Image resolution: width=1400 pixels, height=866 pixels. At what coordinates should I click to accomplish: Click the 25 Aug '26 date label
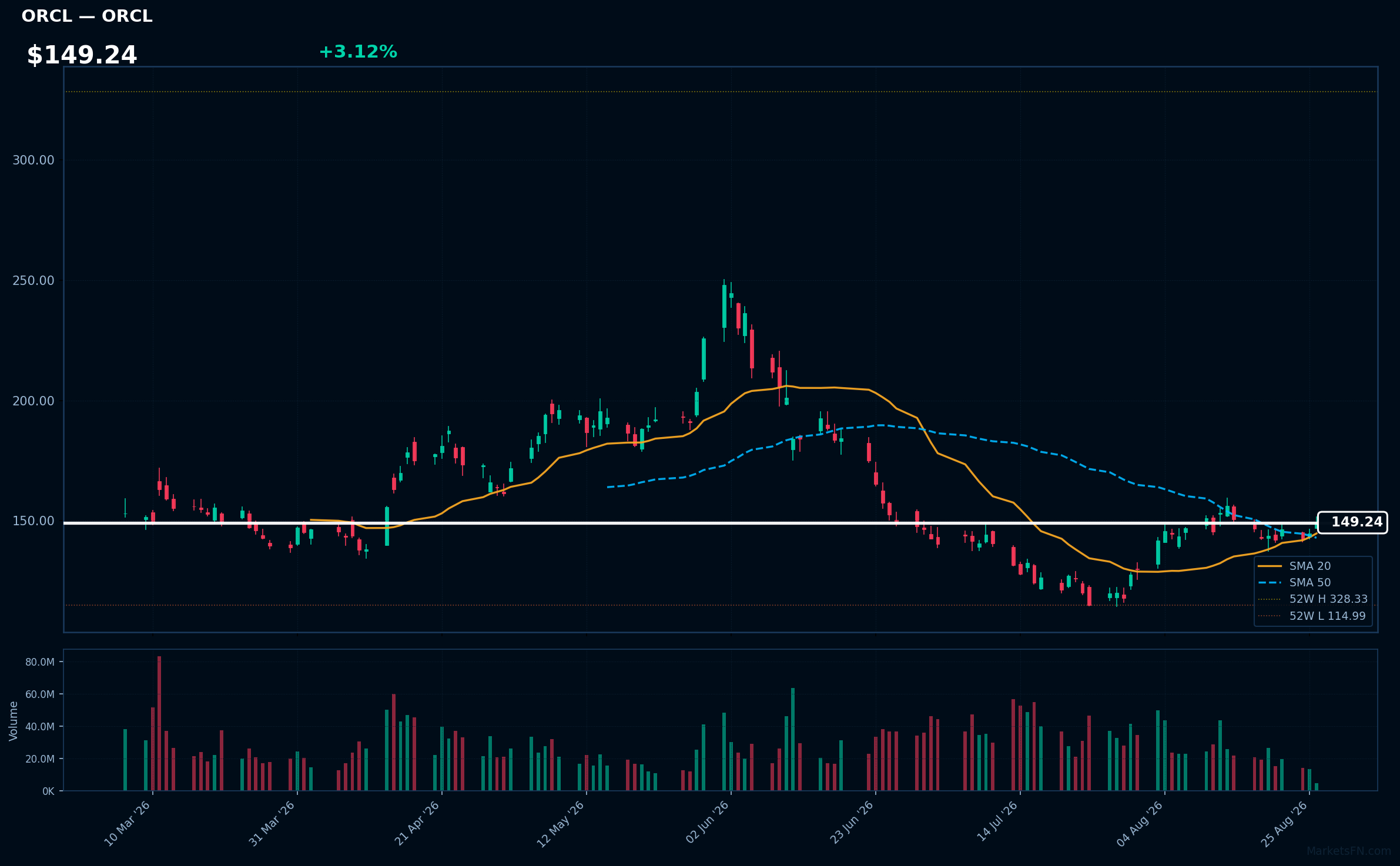tap(1284, 824)
